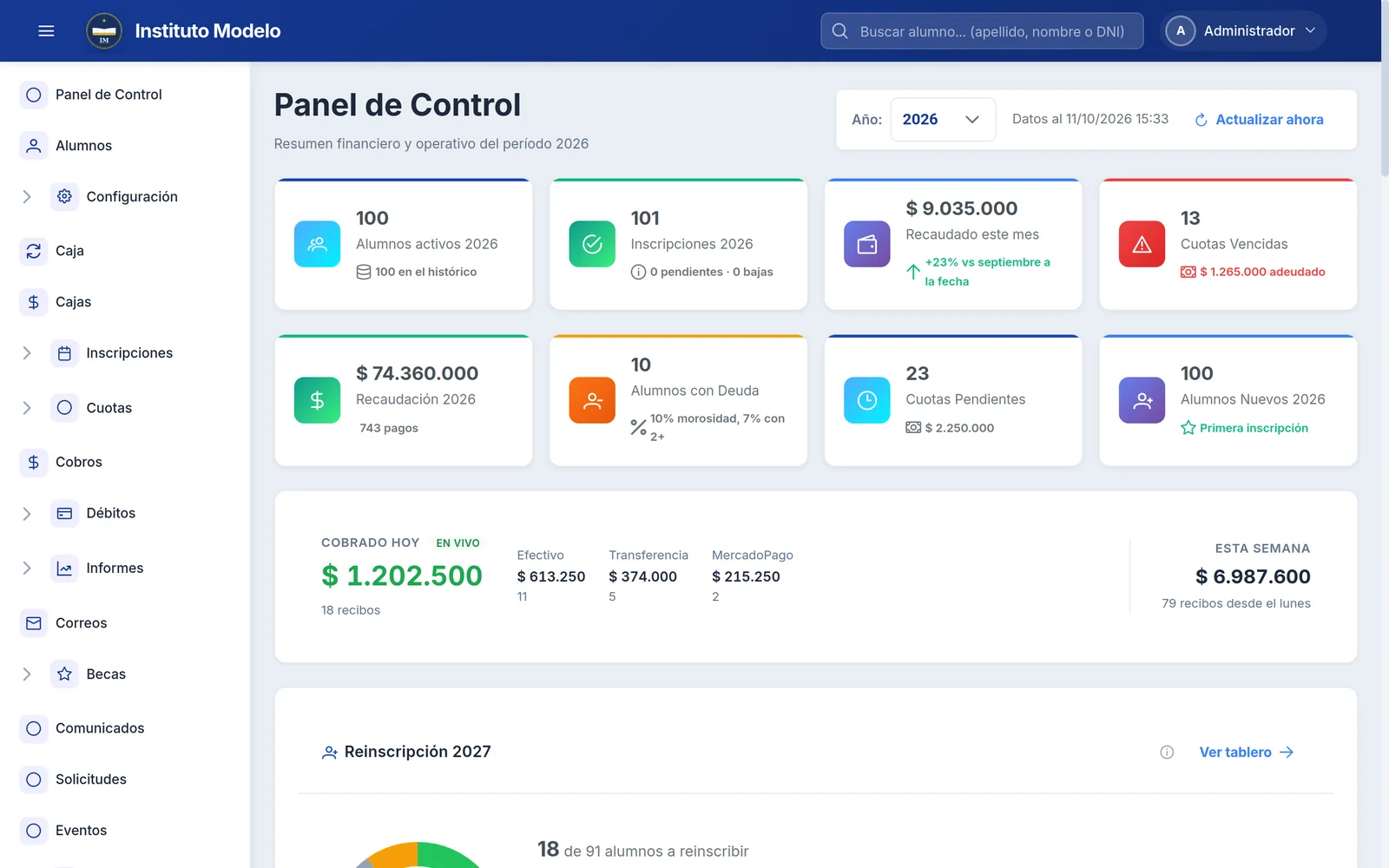Click the 743 pagos text
The width and height of the screenshot is (1389, 868).
point(389,428)
